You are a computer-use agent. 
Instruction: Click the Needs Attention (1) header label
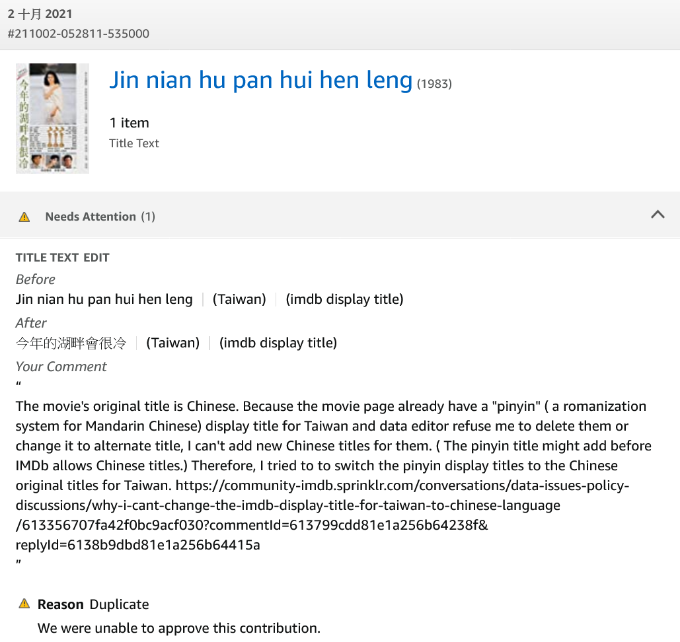(x=100, y=217)
